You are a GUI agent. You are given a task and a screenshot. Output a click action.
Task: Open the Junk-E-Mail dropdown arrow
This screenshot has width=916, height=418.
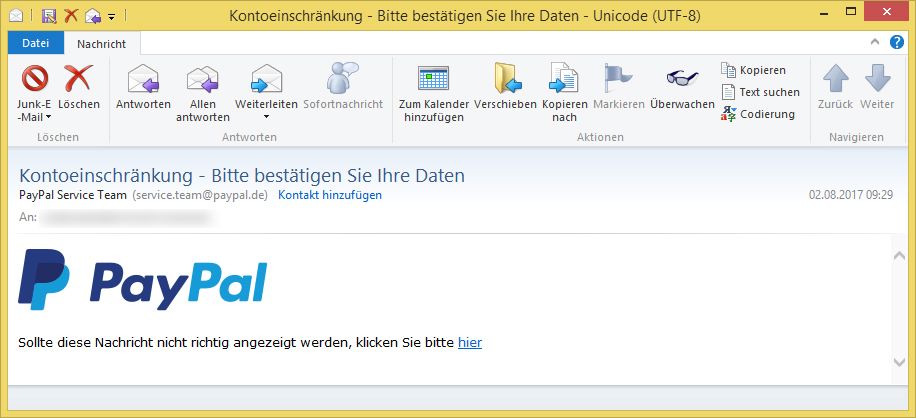(48, 117)
